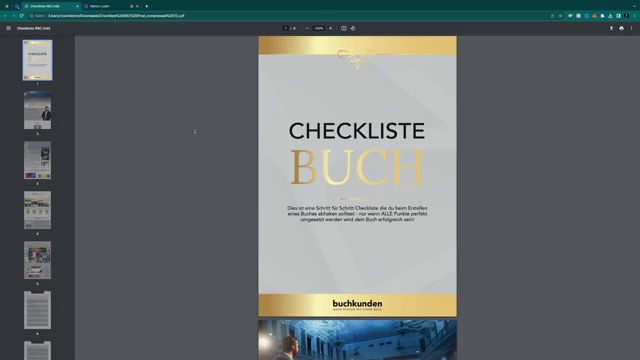Open the extensions puzzle icon

[602, 16]
